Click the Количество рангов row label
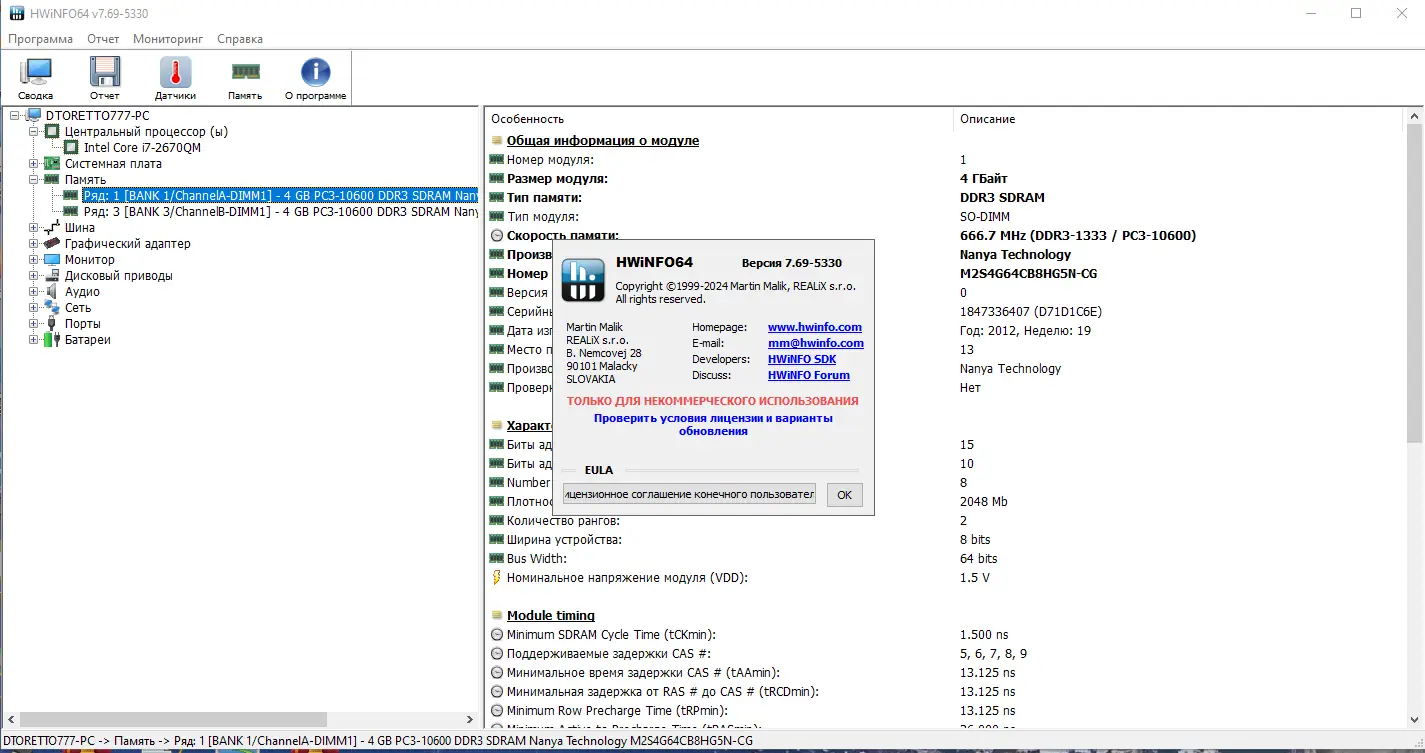1425x753 pixels. [x=563, y=521]
